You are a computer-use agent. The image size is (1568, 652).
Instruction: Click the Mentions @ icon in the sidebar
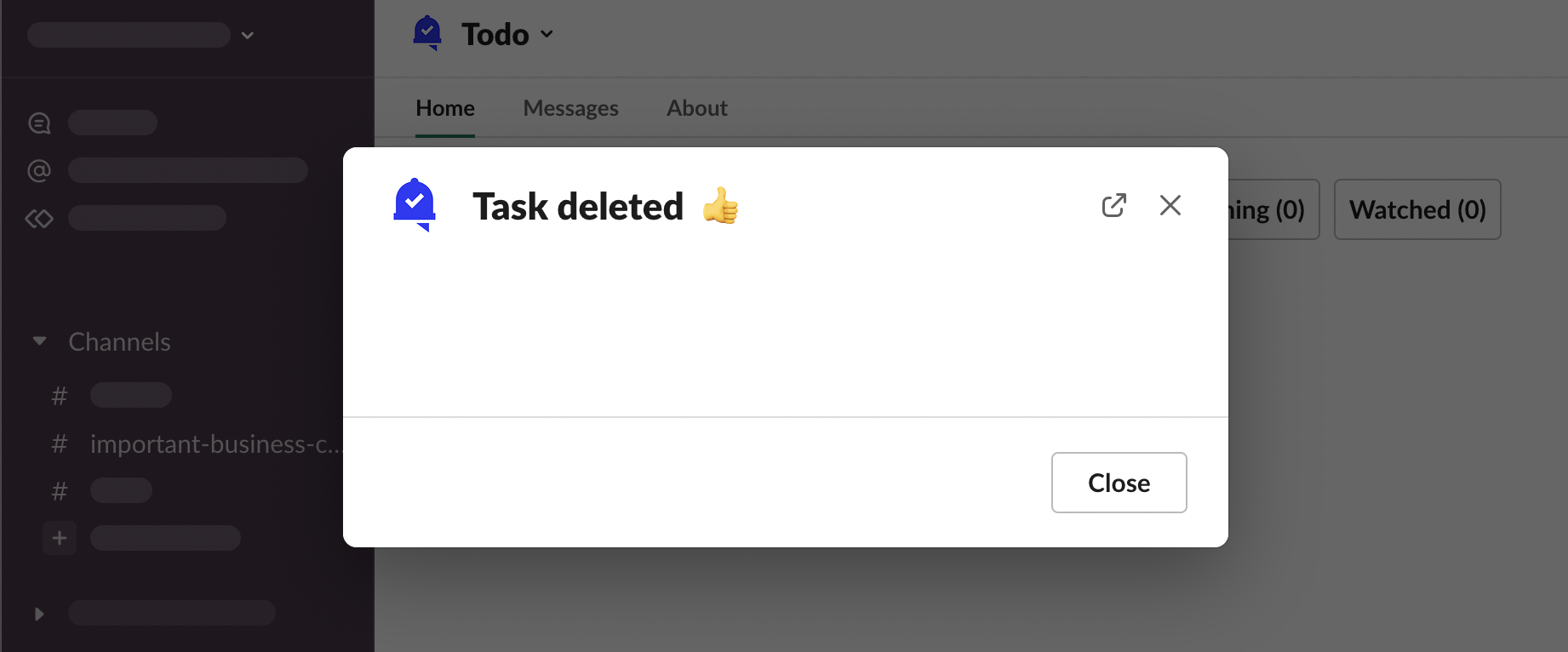click(39, 171)
